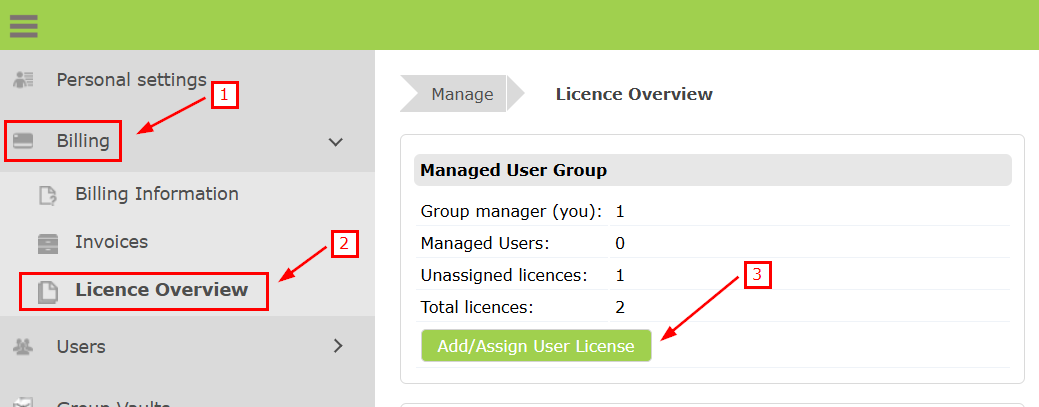Click the "Unassigned licences:" label

(x=504, y=275)
